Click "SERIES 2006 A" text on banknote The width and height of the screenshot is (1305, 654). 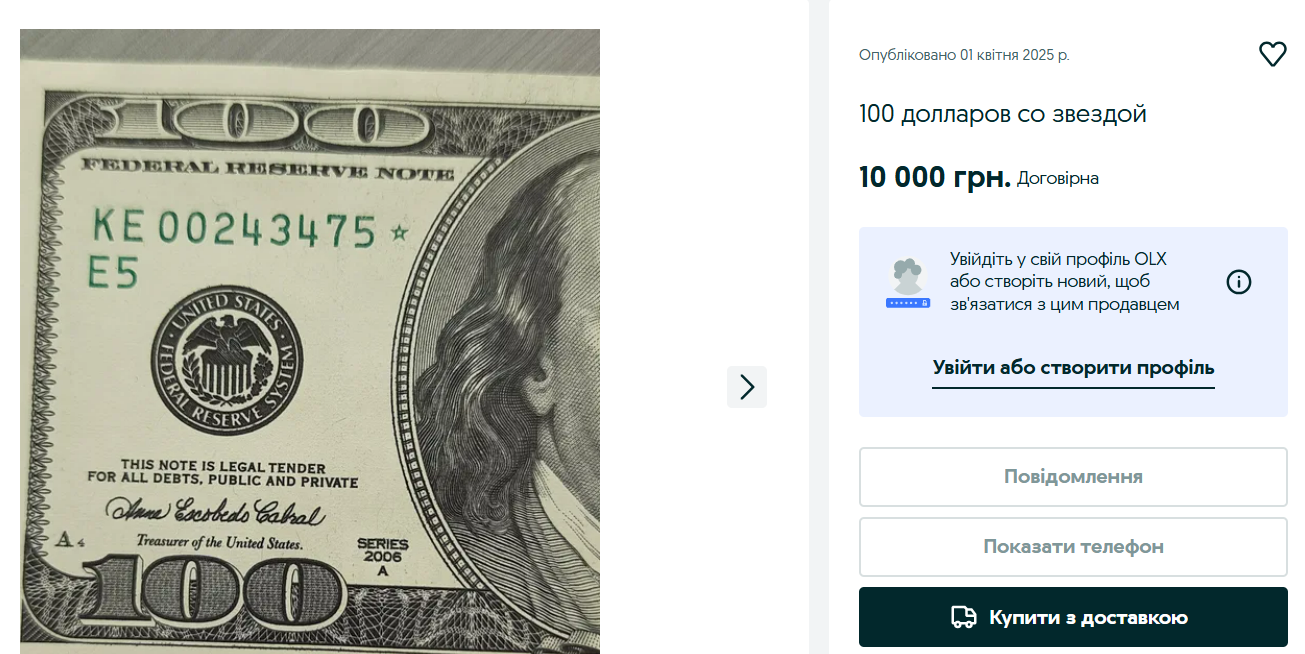click(x=383, y=556)
